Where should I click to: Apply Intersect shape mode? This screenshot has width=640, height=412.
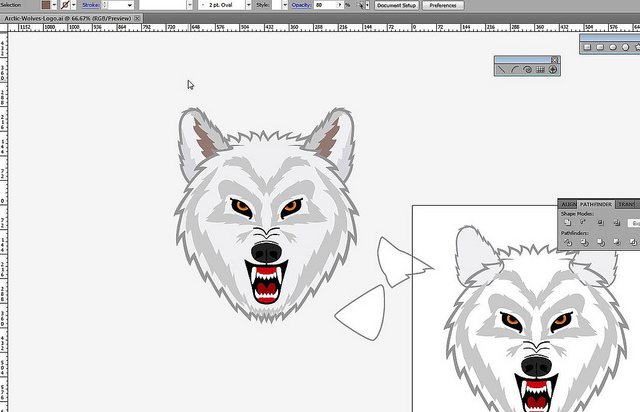point(600,223)
